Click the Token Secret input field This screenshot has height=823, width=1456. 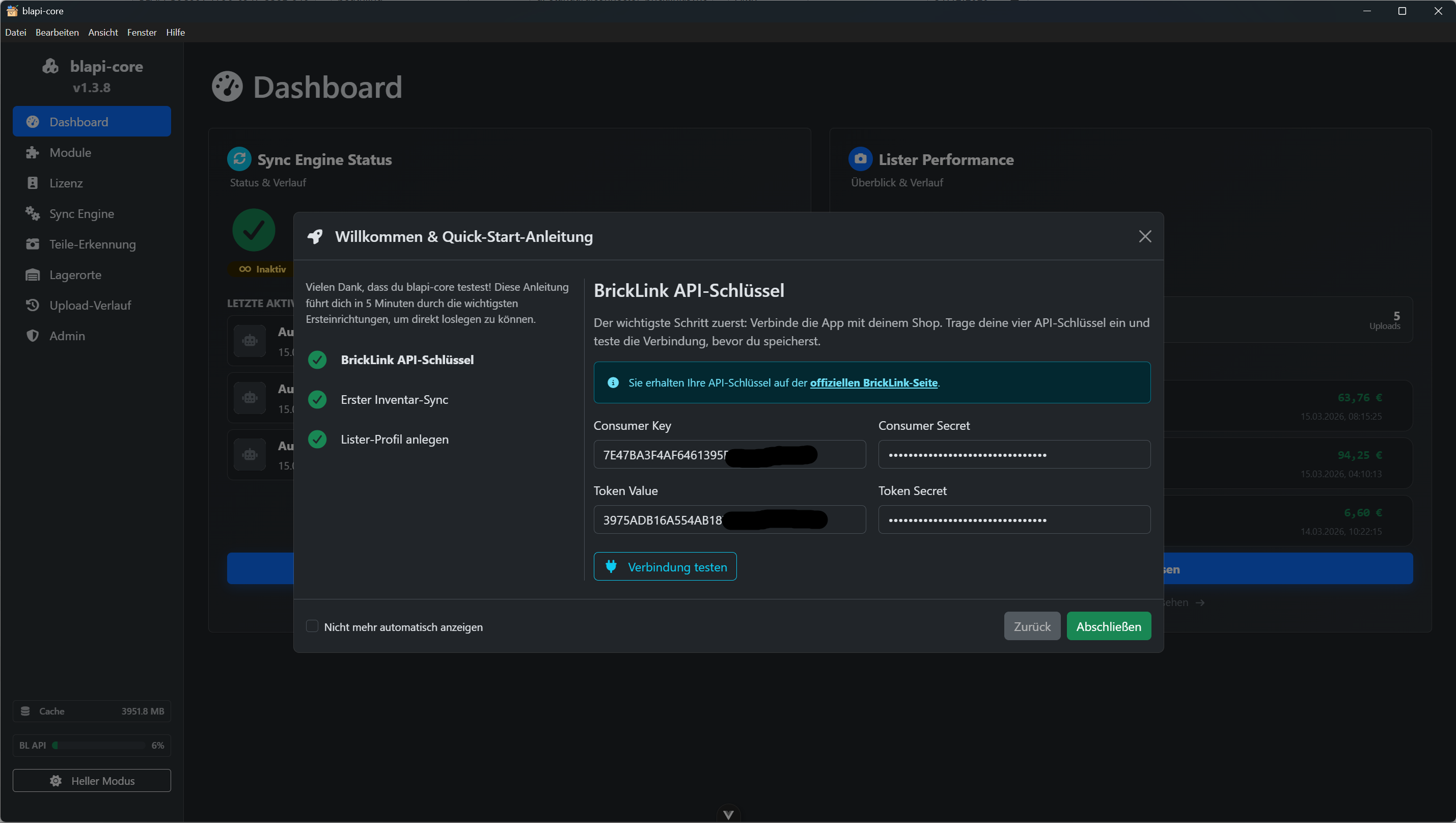click(x=1014, y=519)
